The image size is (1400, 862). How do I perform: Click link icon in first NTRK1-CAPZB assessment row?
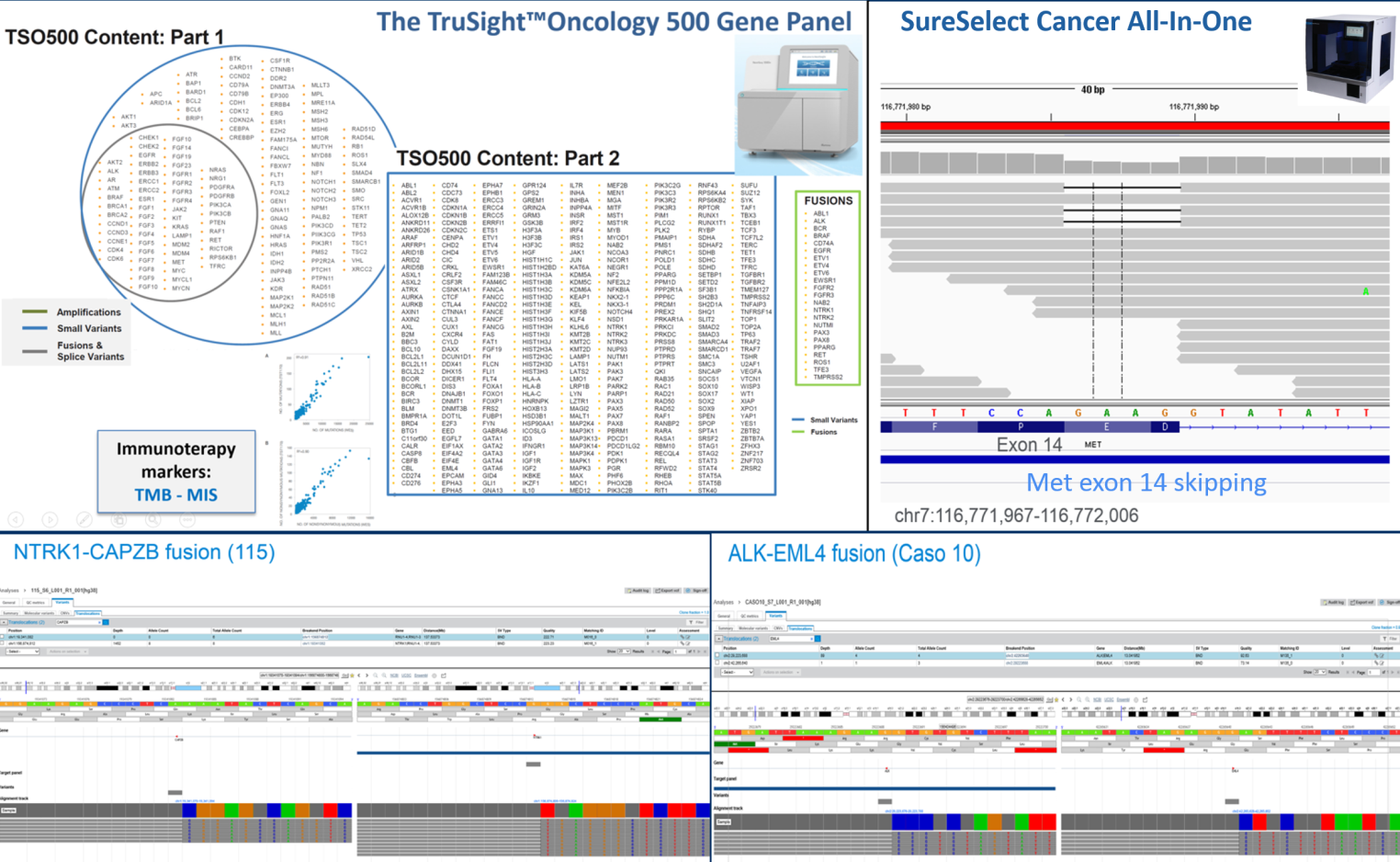682,637
